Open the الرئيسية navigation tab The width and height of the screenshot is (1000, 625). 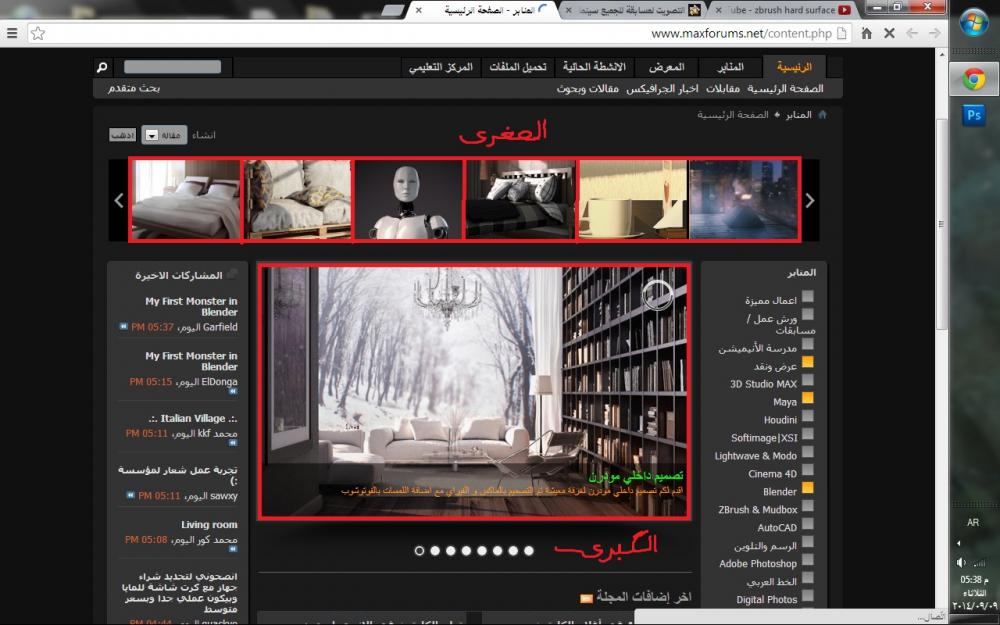click(794, 67)
